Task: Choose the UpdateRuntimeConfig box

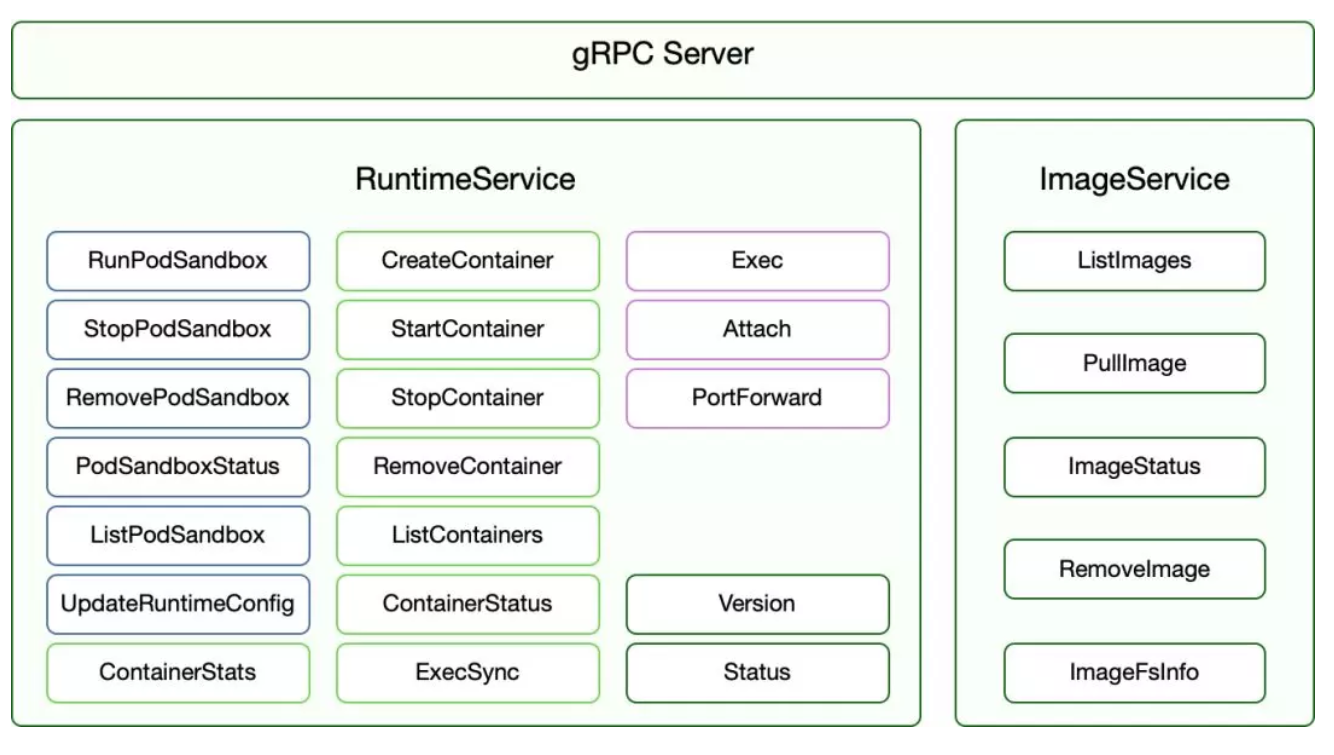Action: point(177,604)
